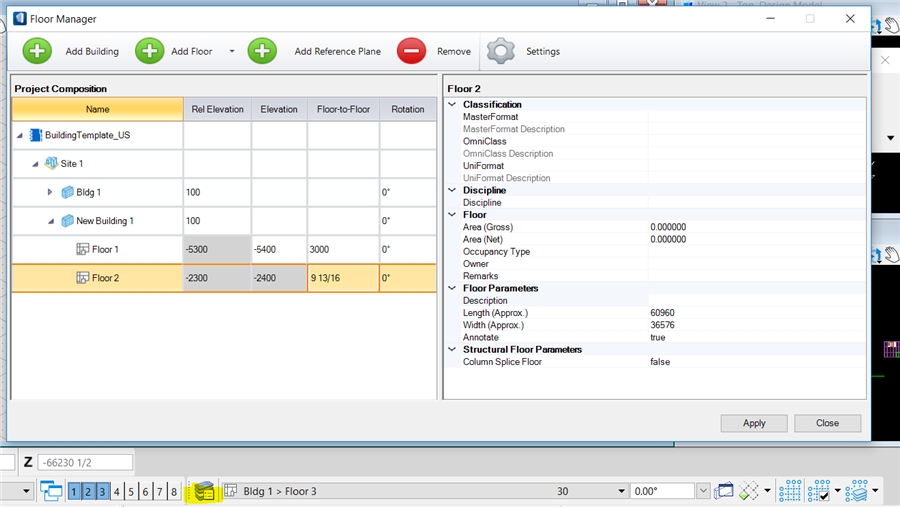Collapse the Site 1 tree node
Viewport: 900px width, 507px height.
(36, 164)
